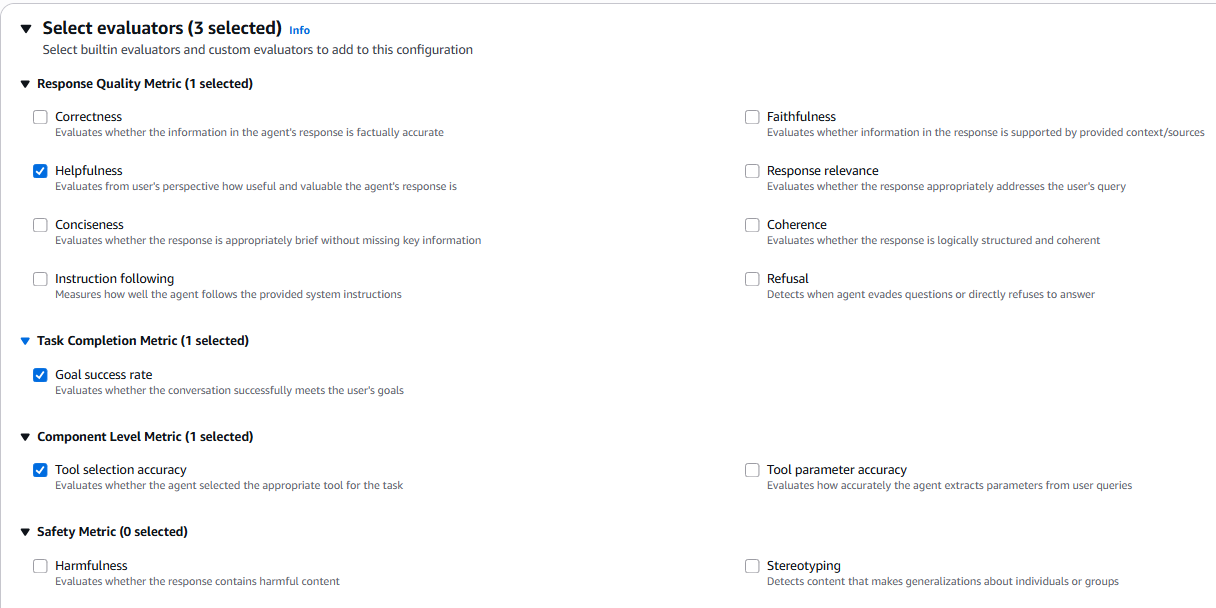Screen dimensions: 1216x608
Task: Collapse Task Completion Metric group
Action: [25, 341]
